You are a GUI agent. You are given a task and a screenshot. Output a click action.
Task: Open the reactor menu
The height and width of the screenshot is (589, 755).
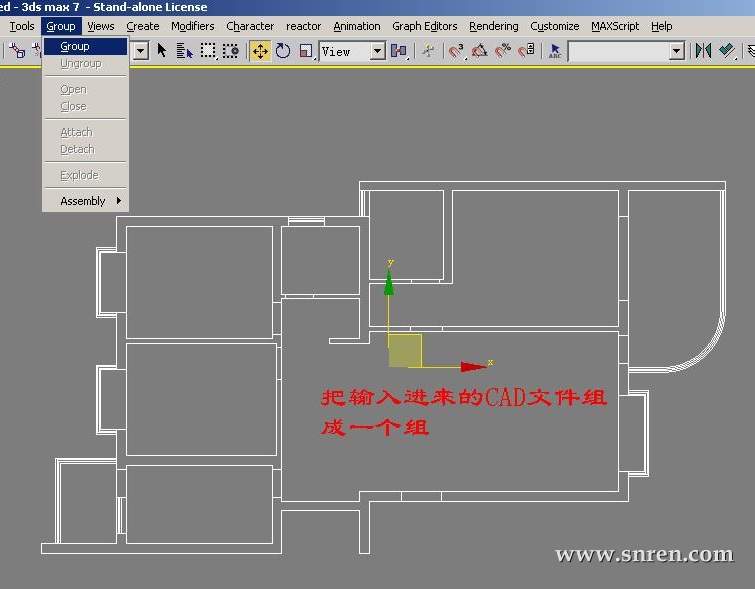[x=303, y=26]
